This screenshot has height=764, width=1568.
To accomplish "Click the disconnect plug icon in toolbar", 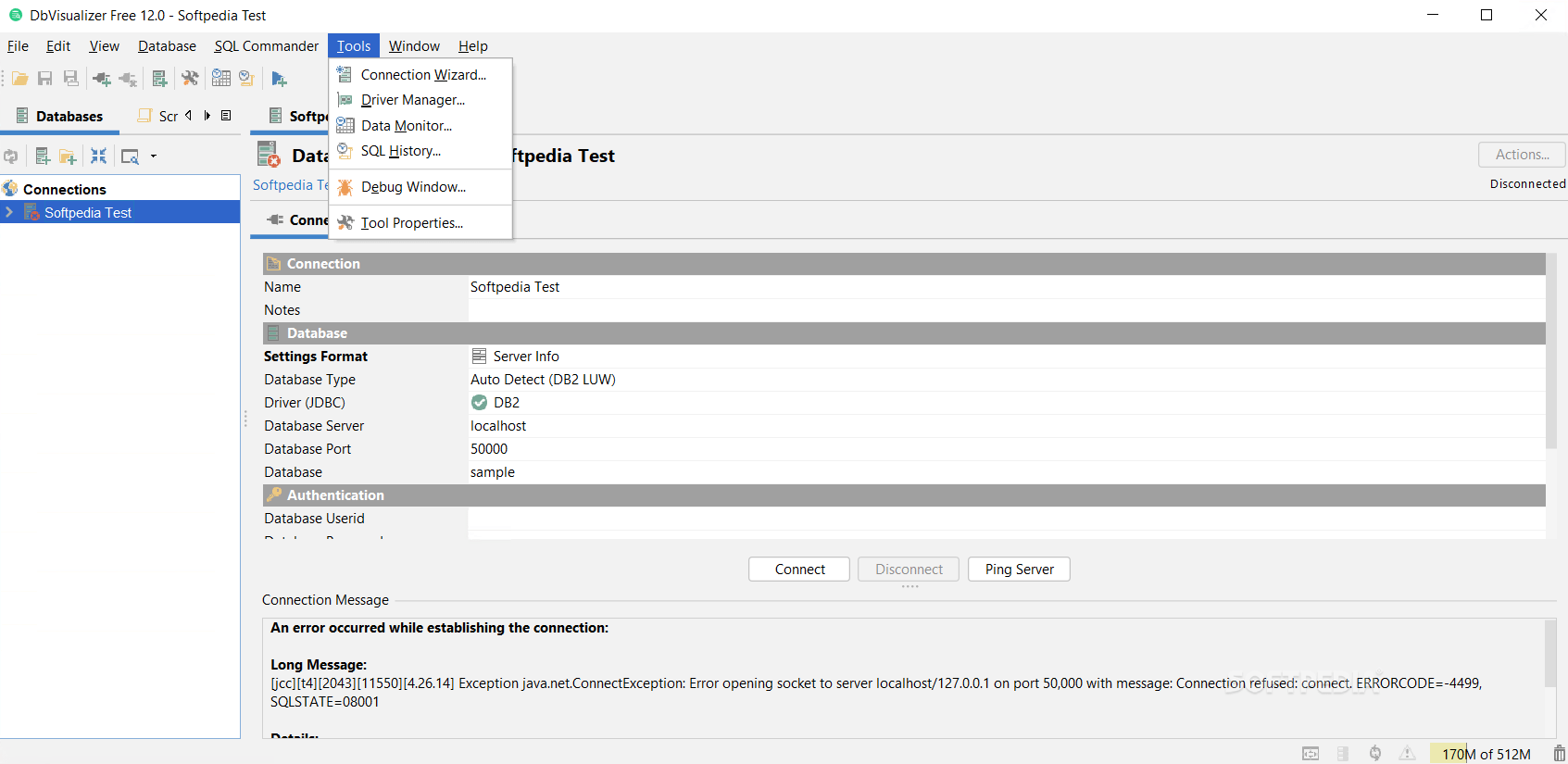I will point(128,79).
